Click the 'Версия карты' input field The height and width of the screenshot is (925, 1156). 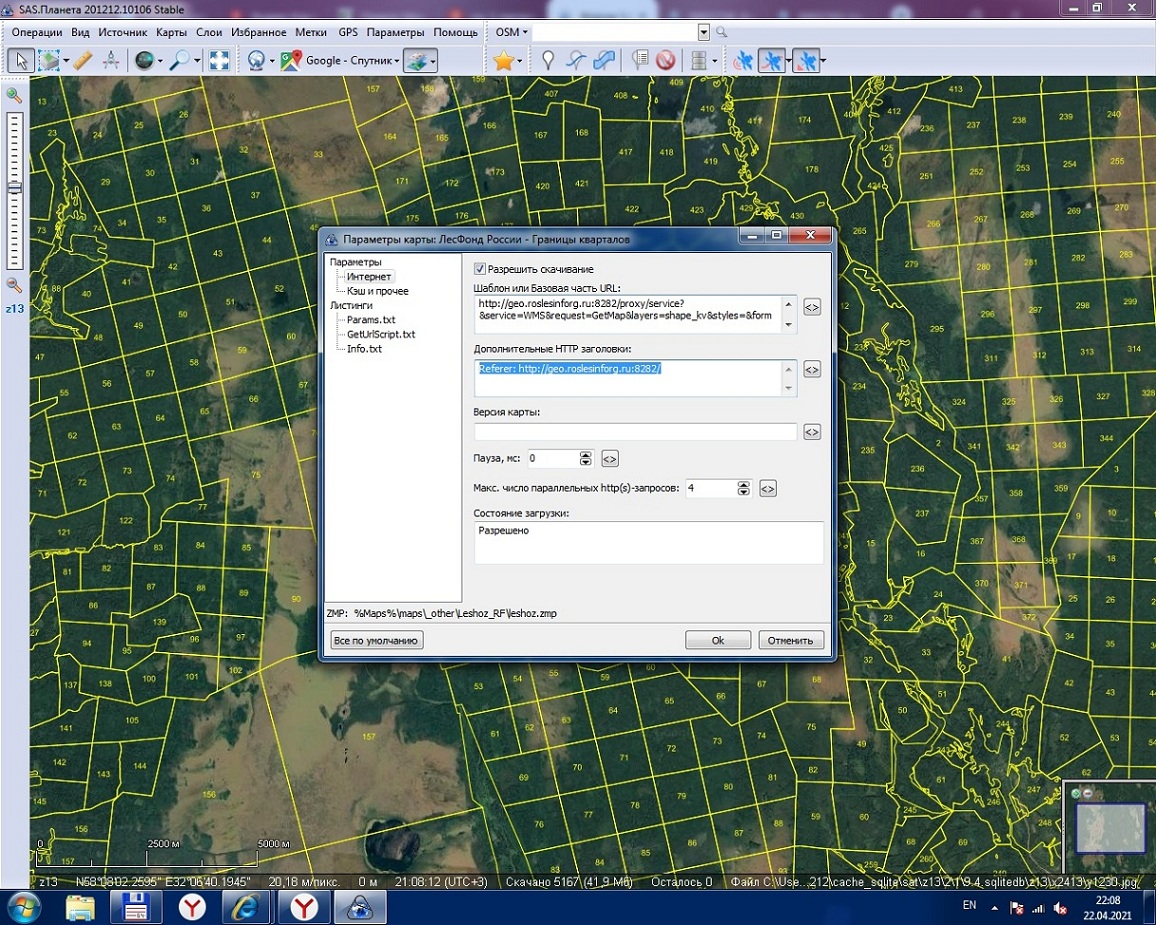[x=635, y=432]
